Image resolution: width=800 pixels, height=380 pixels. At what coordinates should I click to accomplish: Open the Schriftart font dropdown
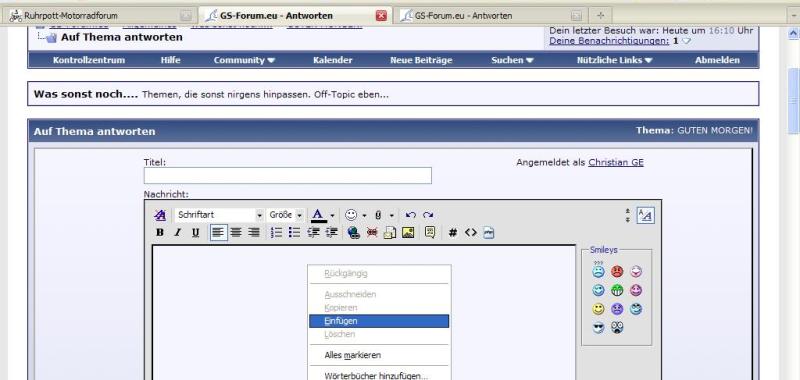219,215
